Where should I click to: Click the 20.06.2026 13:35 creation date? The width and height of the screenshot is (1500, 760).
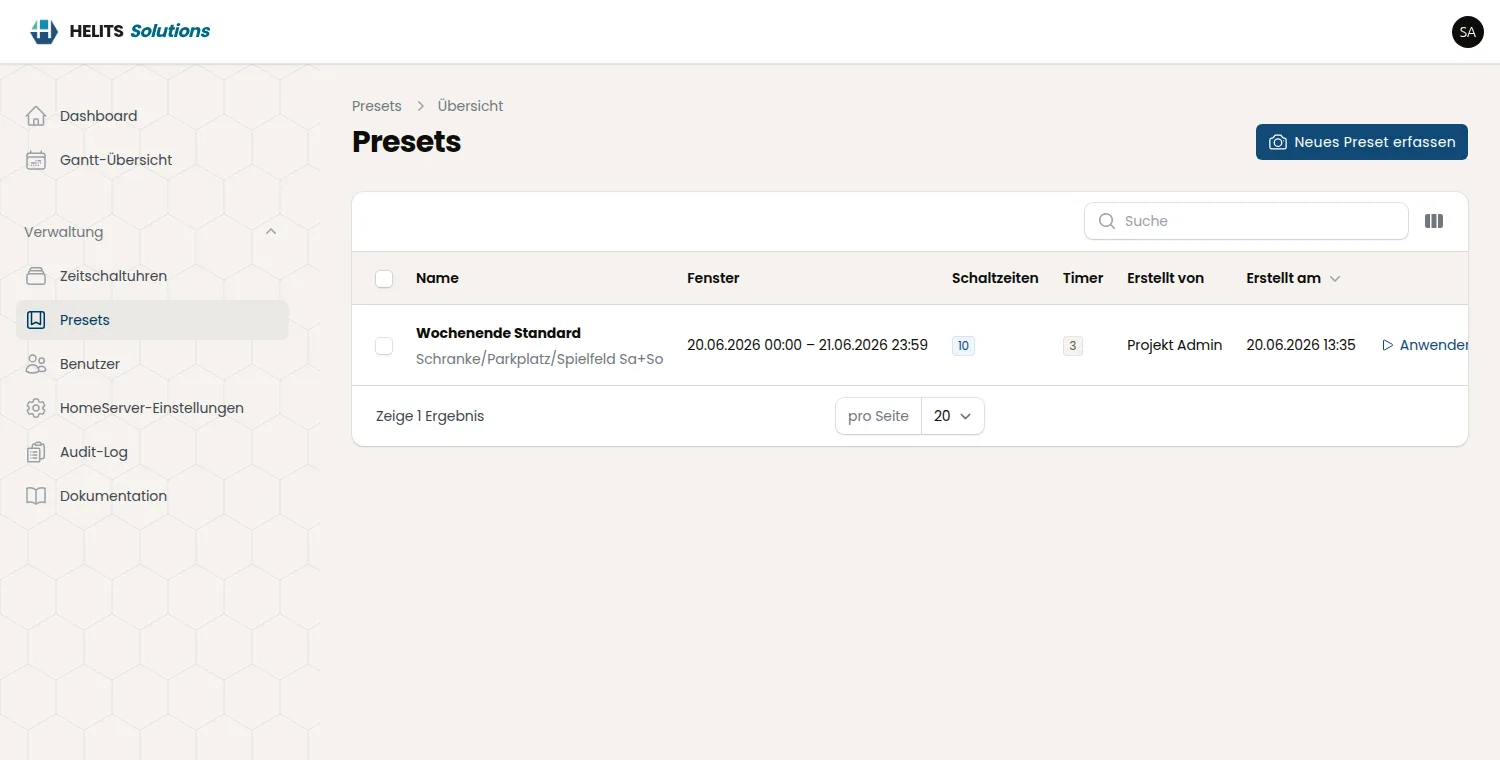pos(1301,345)
